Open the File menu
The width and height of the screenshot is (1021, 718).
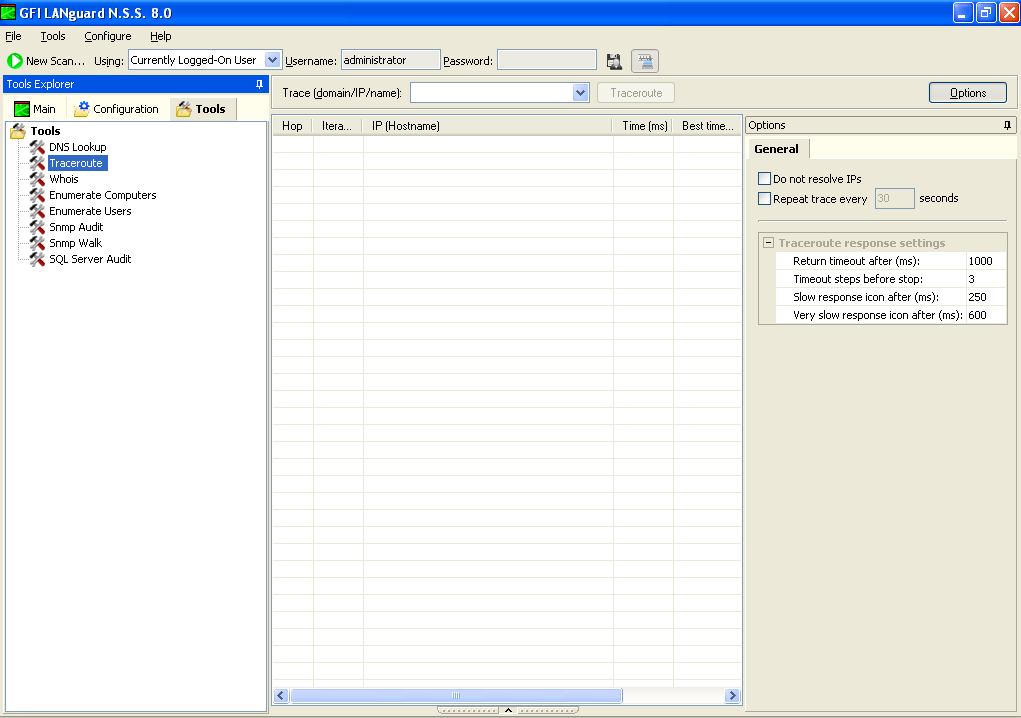click(x=13, y=36)
